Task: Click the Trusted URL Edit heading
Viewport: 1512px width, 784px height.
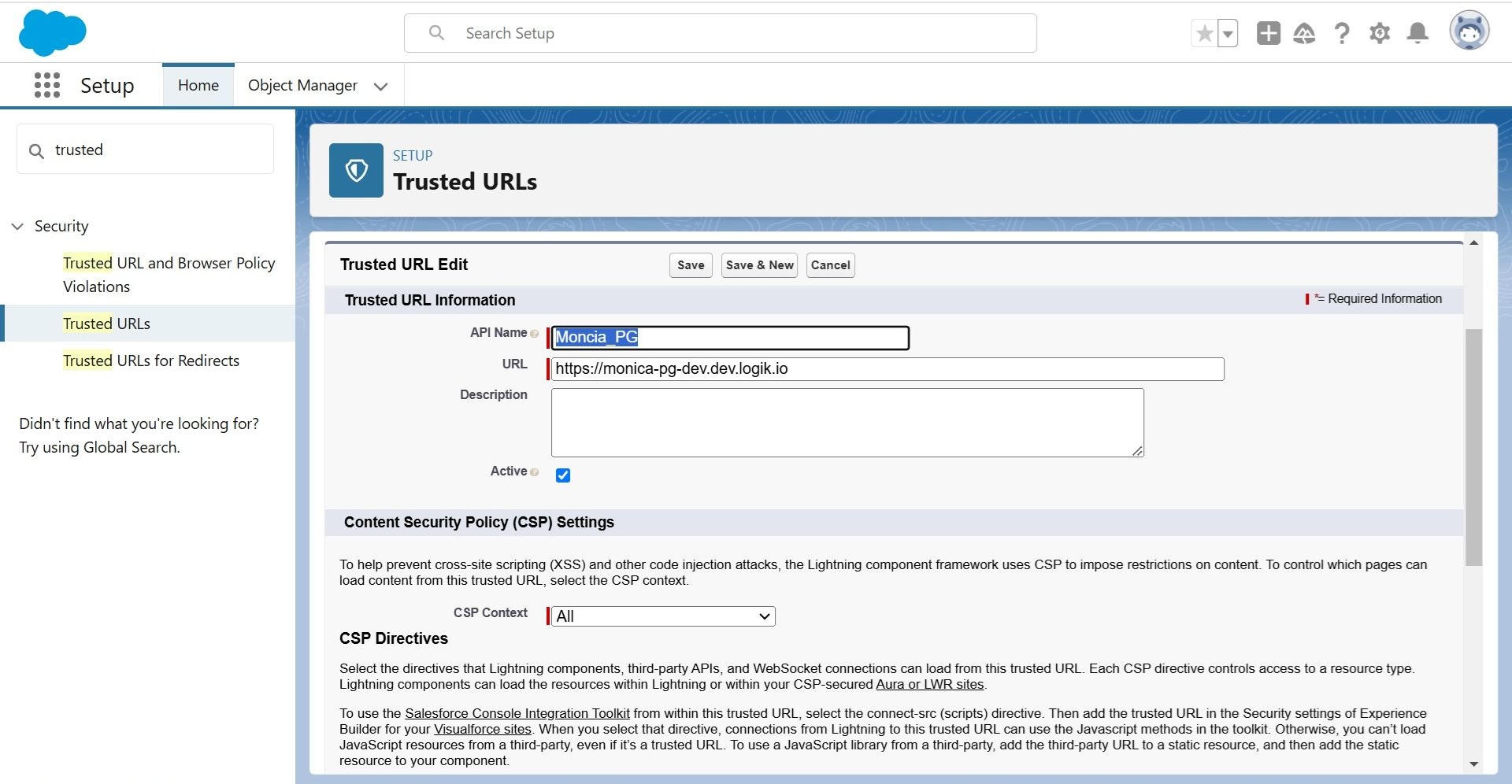Action: (404, 264)
